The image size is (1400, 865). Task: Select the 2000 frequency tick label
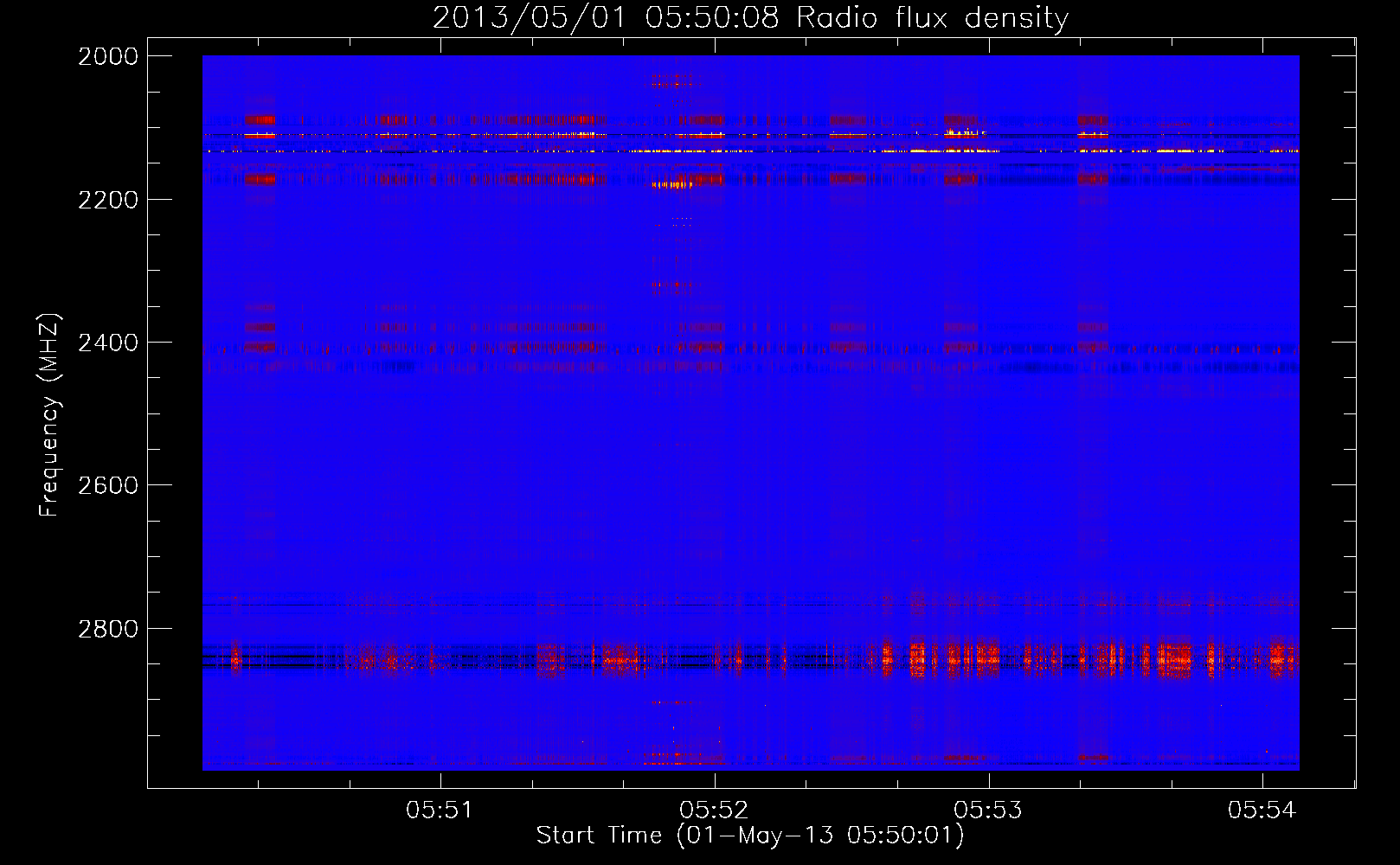[x=108, y=56]
